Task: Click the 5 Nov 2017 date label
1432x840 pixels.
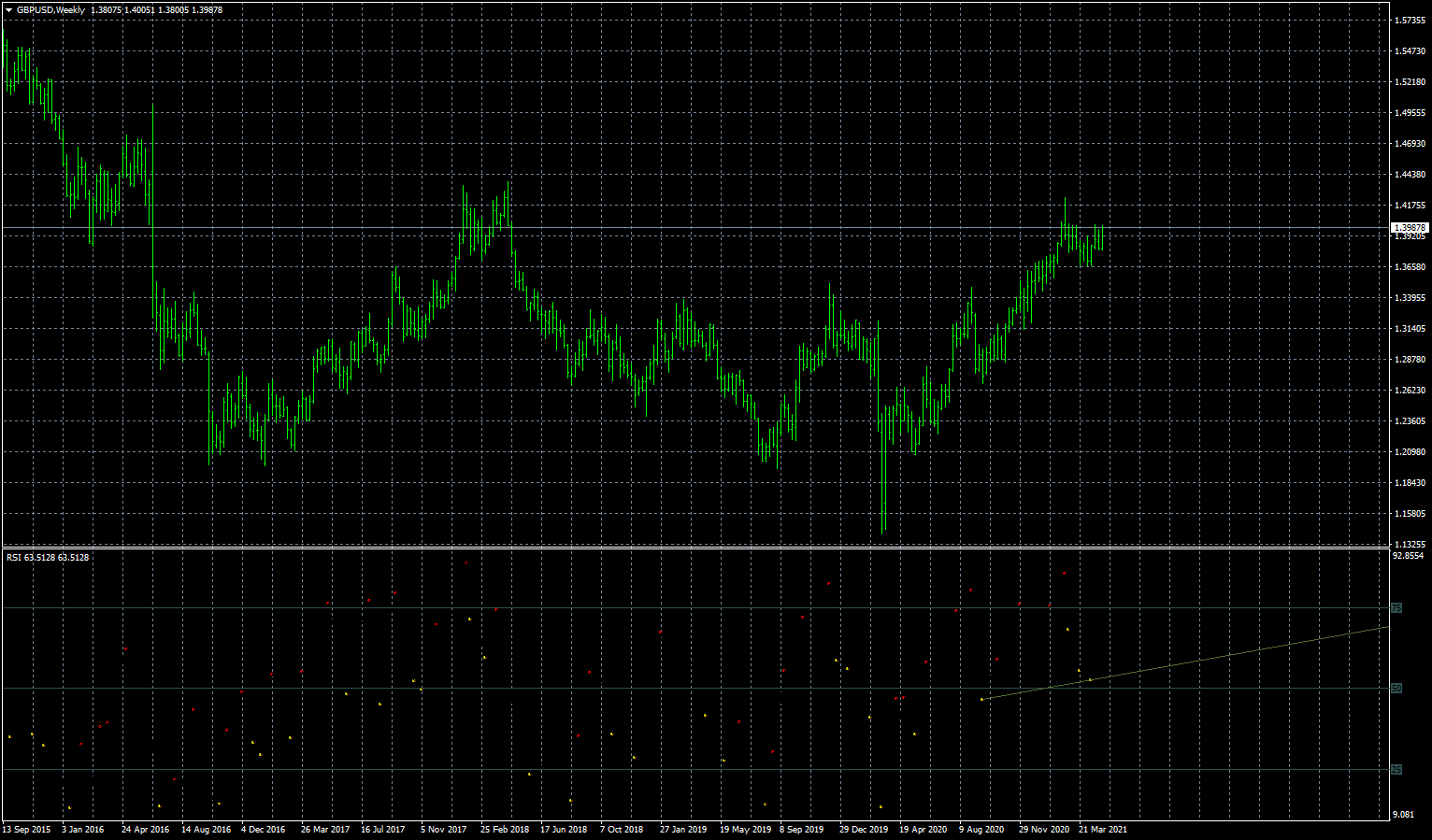Action: [443, 829]
